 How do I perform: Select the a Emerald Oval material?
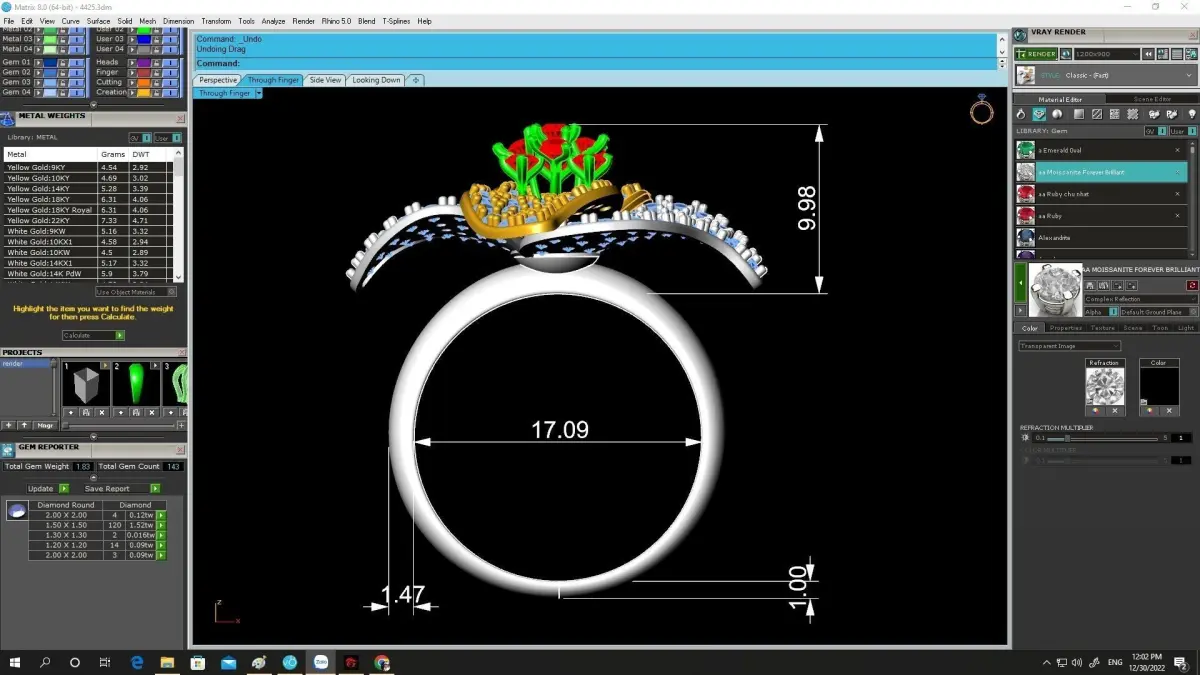click(1101, 150)
